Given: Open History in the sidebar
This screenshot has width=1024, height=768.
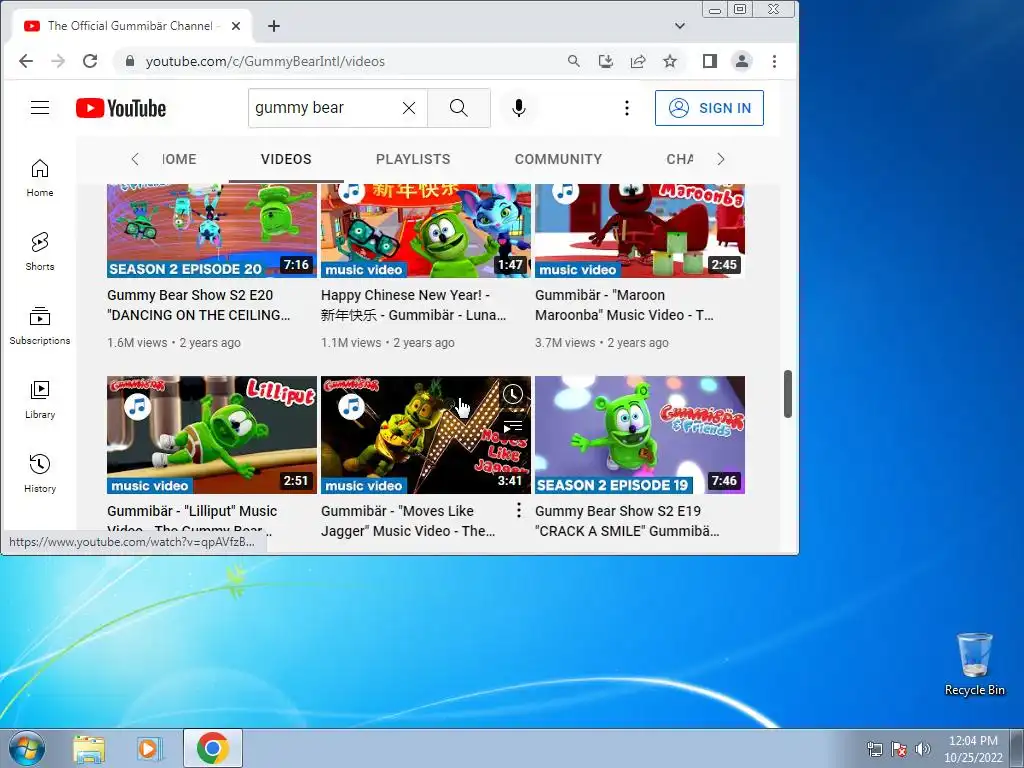Looking at the screenshot, I should pyautogui.click(x=40, y=473).
